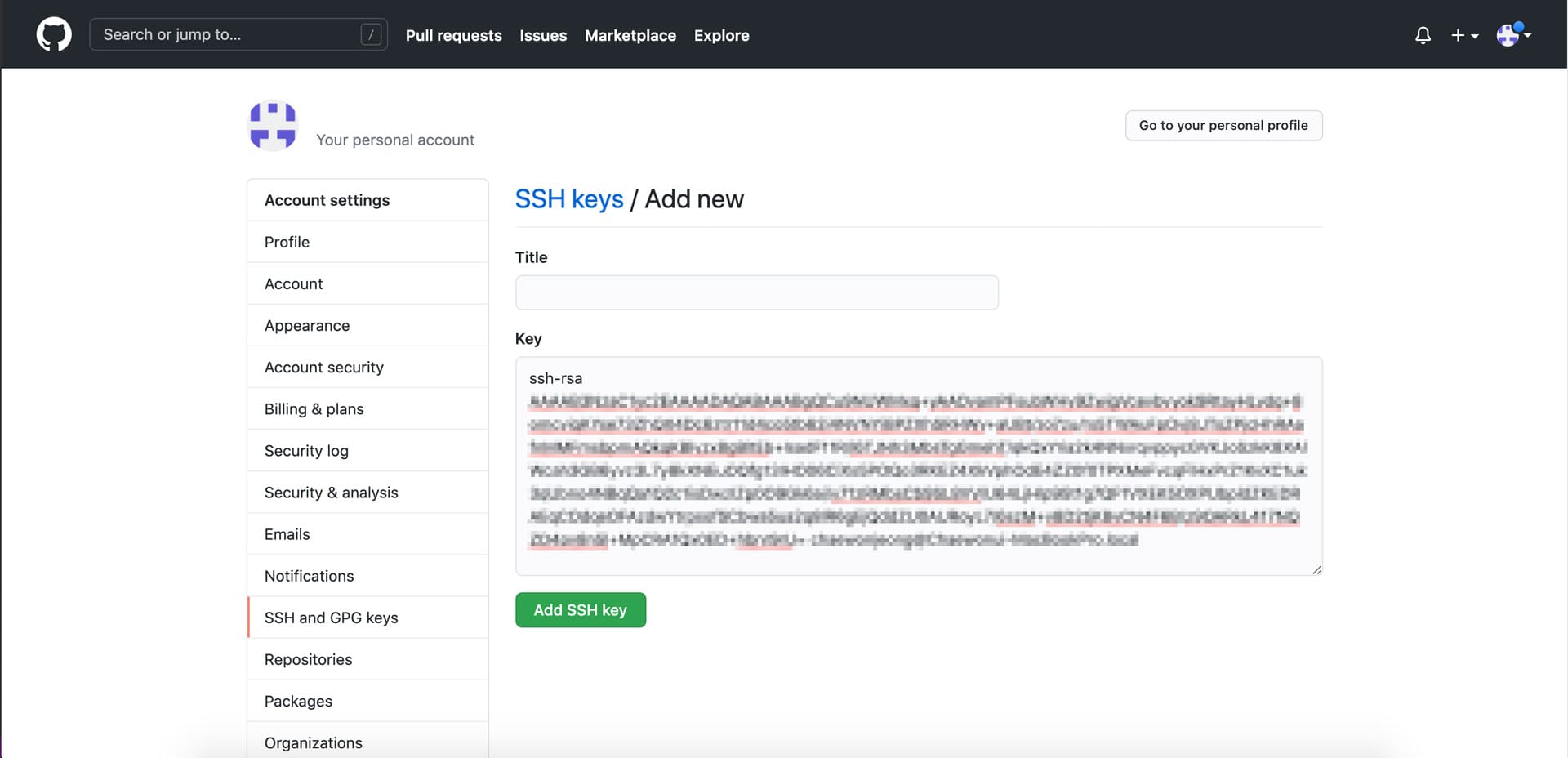Select the SSH and GPG keys sidebar tab
The width and height of the screenshot is (1568, 758).
point(331,617)
